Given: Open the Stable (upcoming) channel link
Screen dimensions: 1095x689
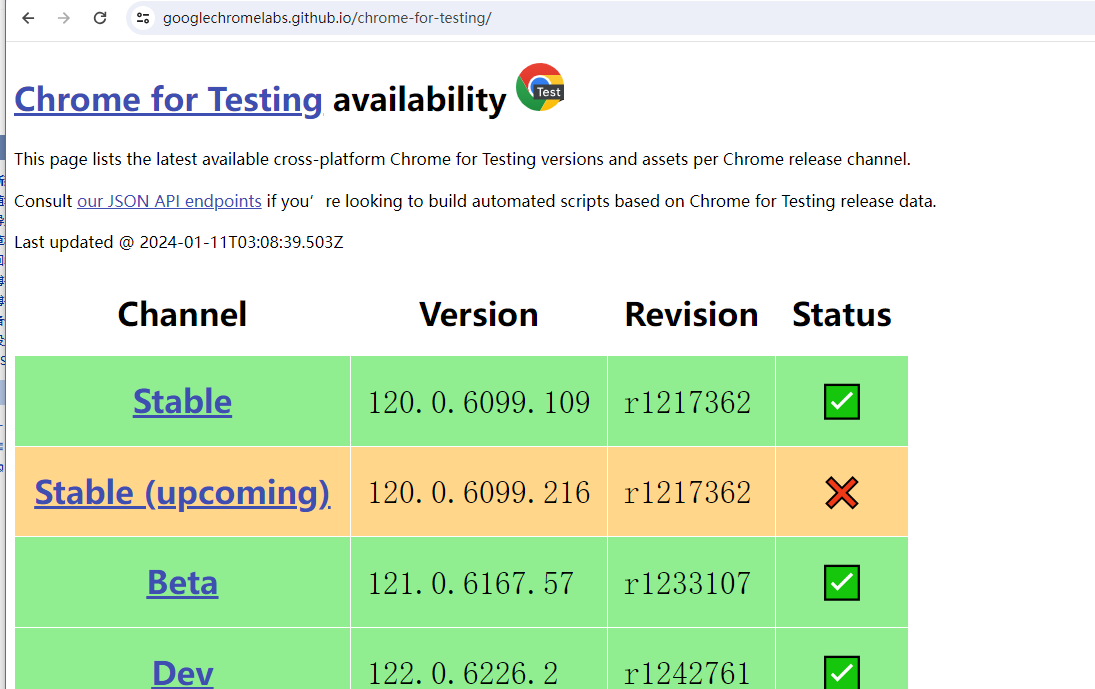Looking at the screenshot, I should pyautogui.click(x=182, y=492).
